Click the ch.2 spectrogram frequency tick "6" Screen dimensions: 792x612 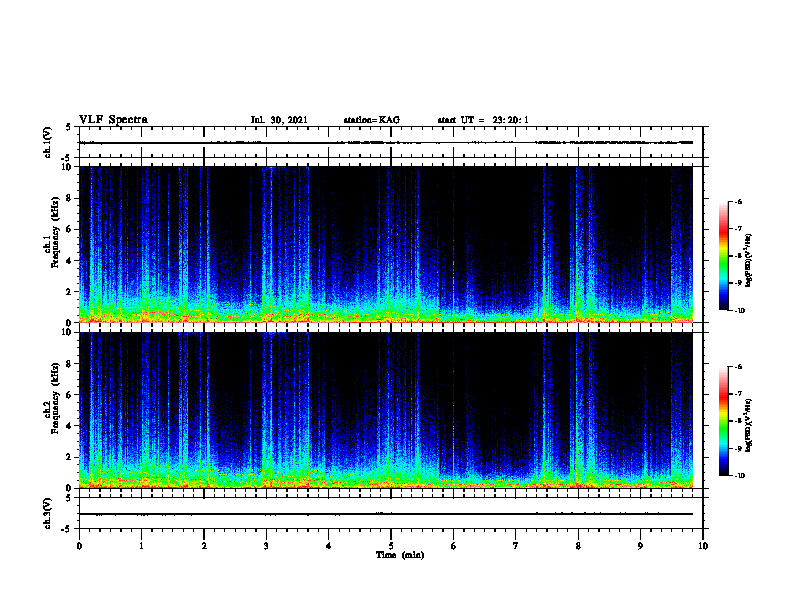click(70, 395)
